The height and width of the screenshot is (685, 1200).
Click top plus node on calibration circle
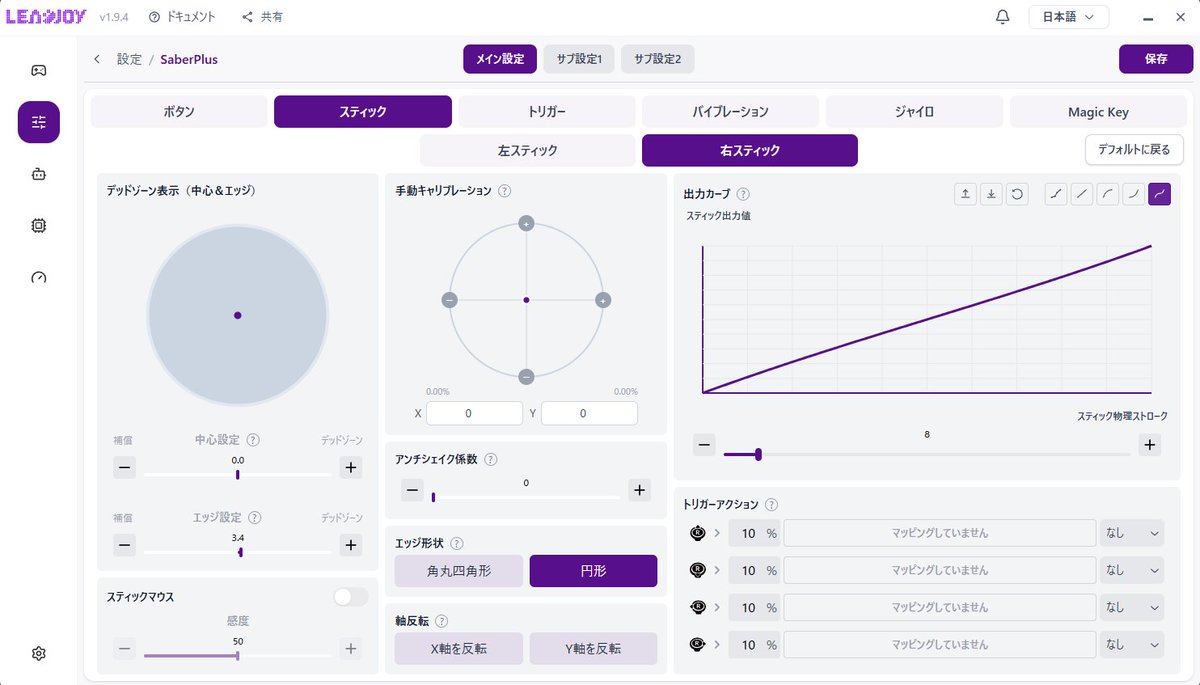pos(526,223)
